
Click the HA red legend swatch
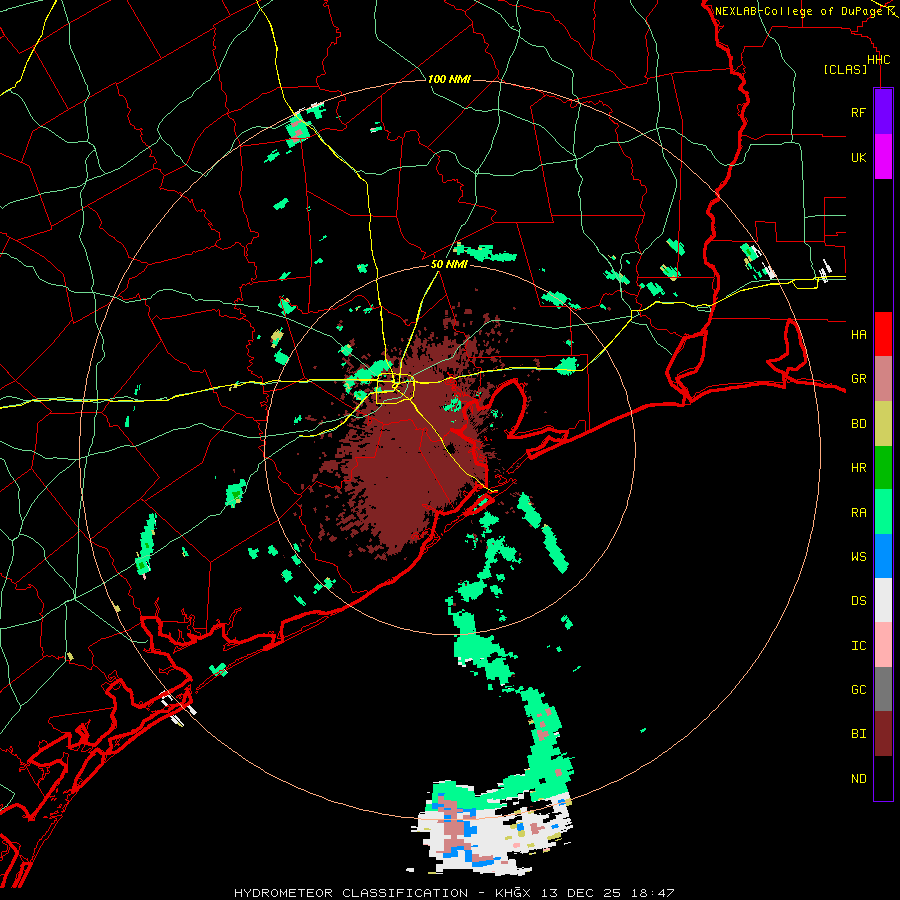[883, 334]
